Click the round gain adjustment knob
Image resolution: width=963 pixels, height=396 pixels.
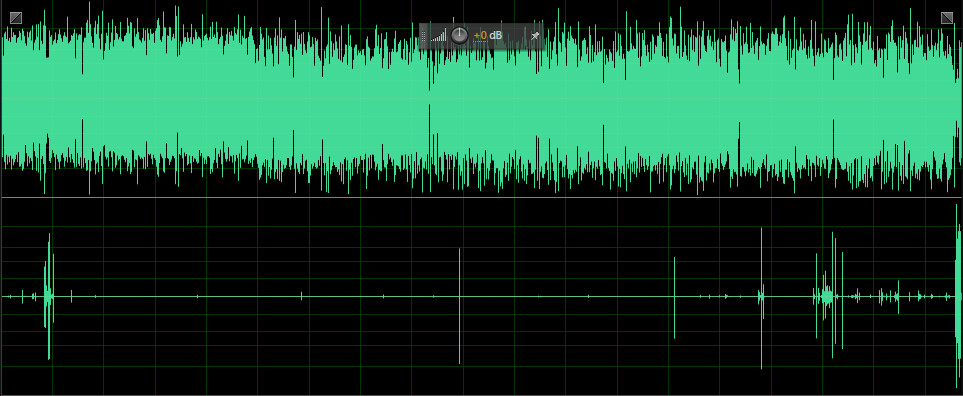(x=459, y=36)
